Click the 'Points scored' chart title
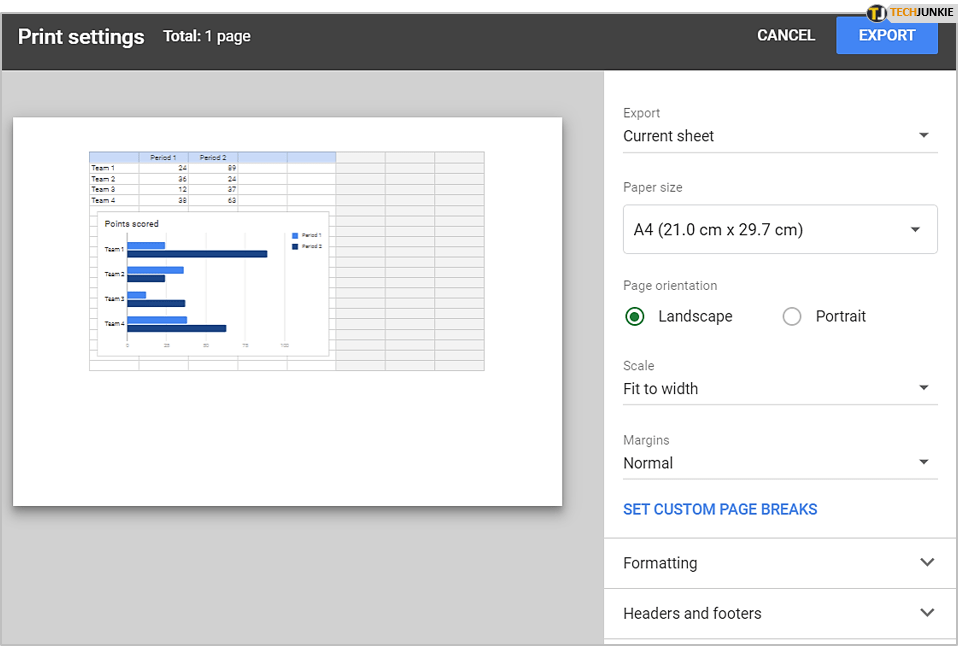This screenshot has height=646, width=961. coord(132,224)
